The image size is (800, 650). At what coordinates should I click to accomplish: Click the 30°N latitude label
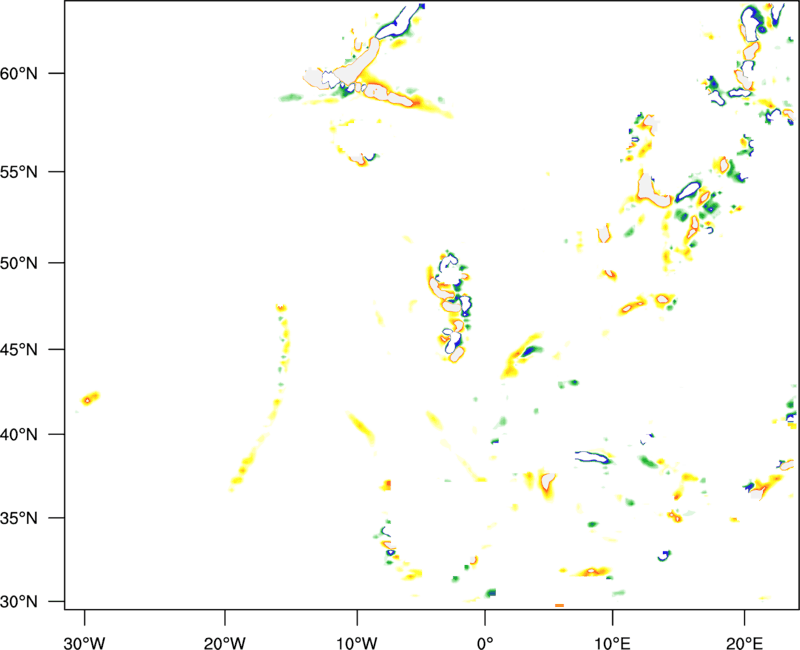pos(19,602)
